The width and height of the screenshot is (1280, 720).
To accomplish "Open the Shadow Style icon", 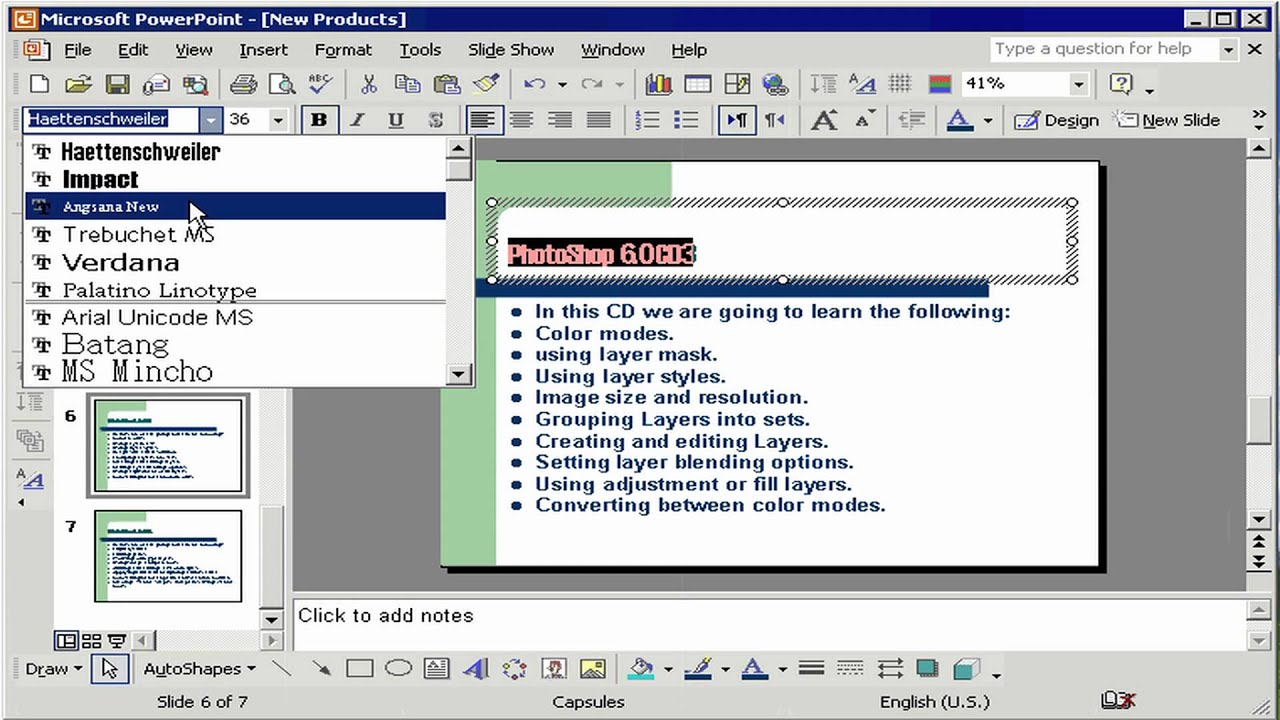I will [928, 669].
